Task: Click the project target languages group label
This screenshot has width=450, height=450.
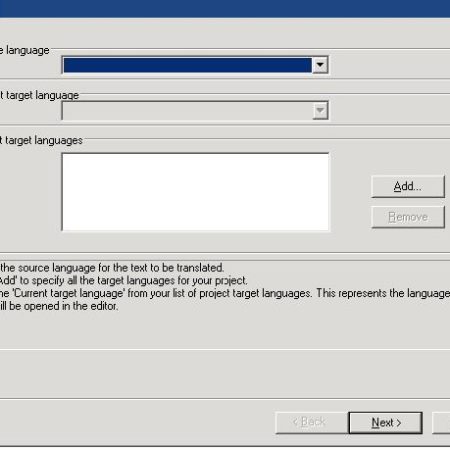Action: 41,141
